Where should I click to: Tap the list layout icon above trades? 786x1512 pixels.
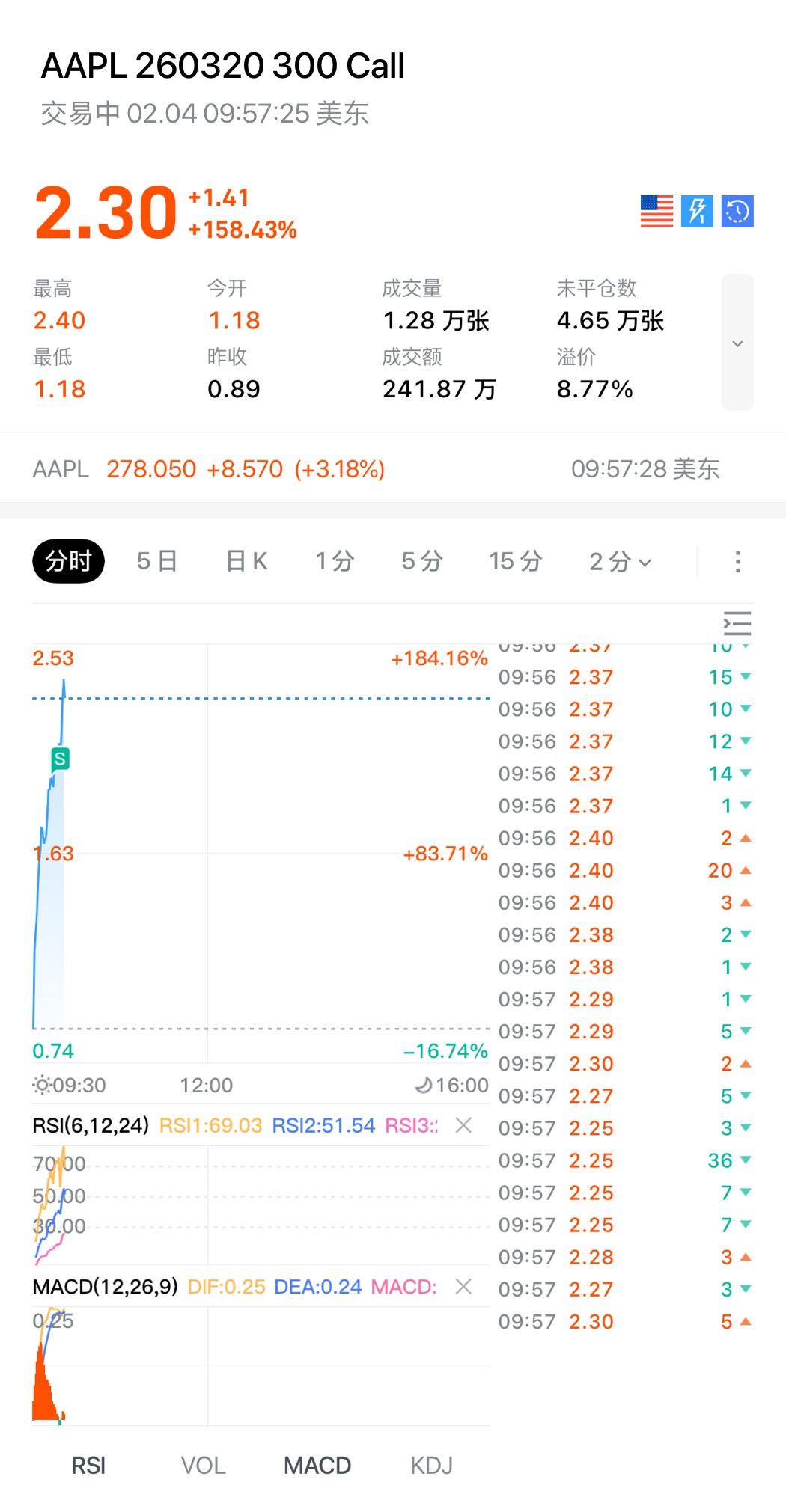(737, 623)
